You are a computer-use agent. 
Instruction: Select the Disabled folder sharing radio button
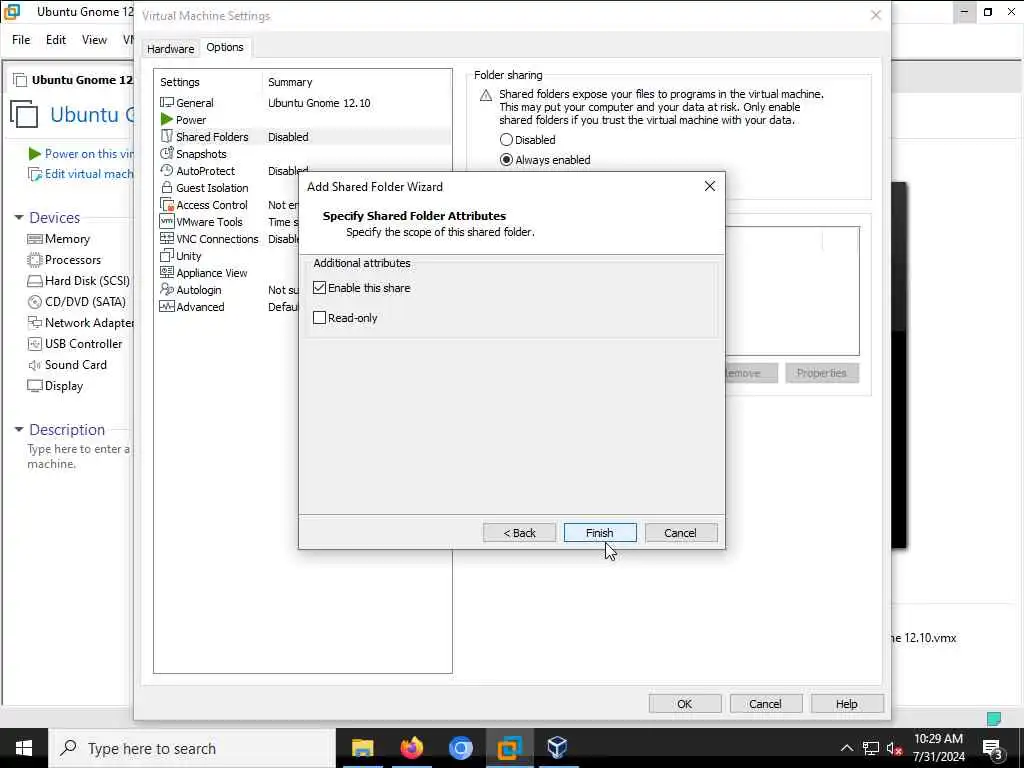[506, 140]
